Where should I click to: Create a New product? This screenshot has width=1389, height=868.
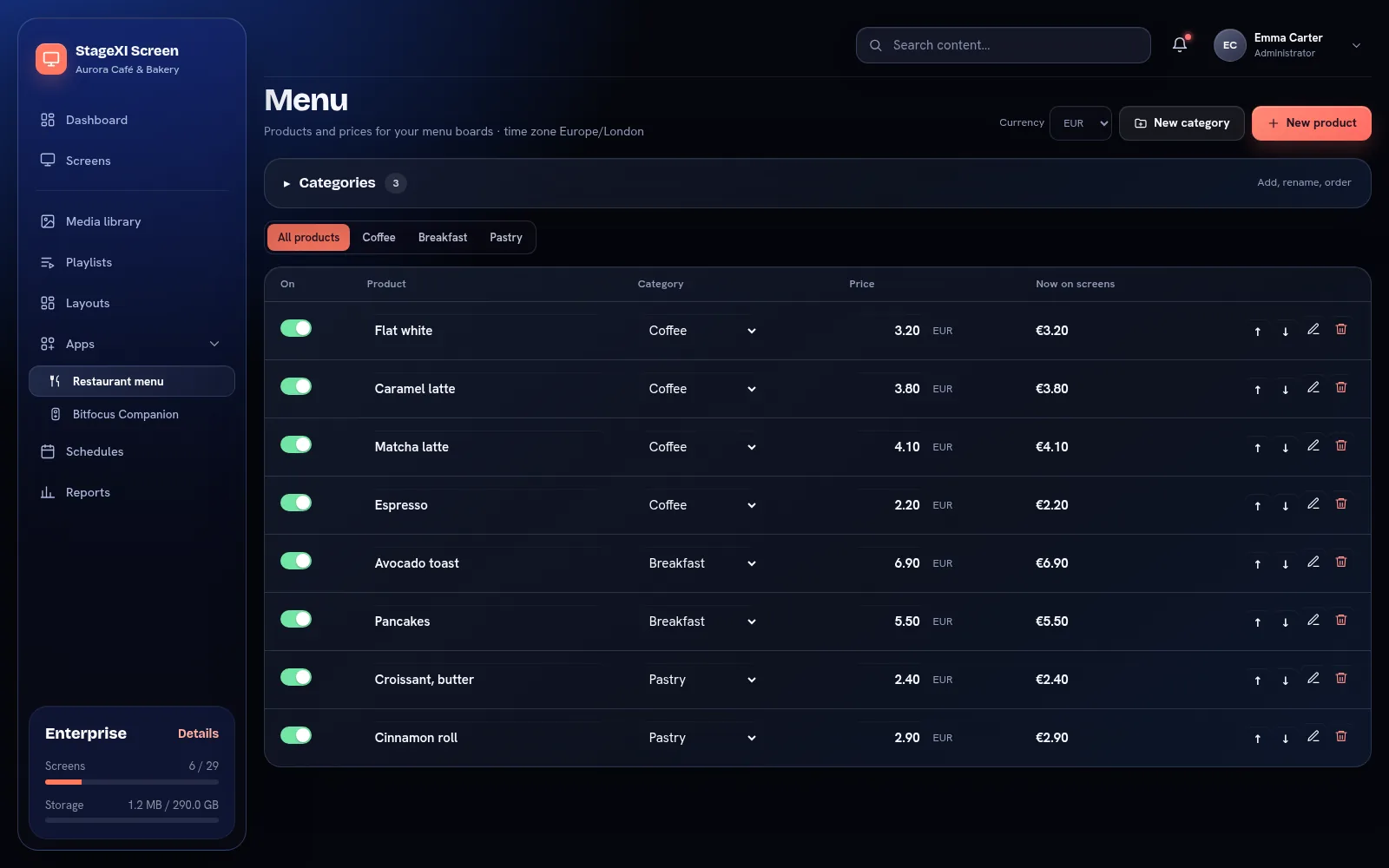(1312, 123)
